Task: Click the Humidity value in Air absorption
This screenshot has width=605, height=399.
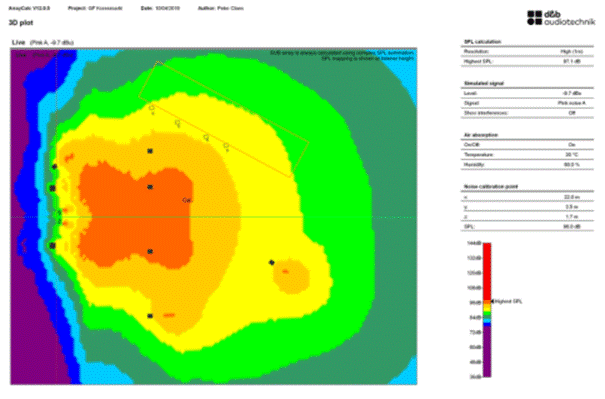Action: tap(572, 165)
